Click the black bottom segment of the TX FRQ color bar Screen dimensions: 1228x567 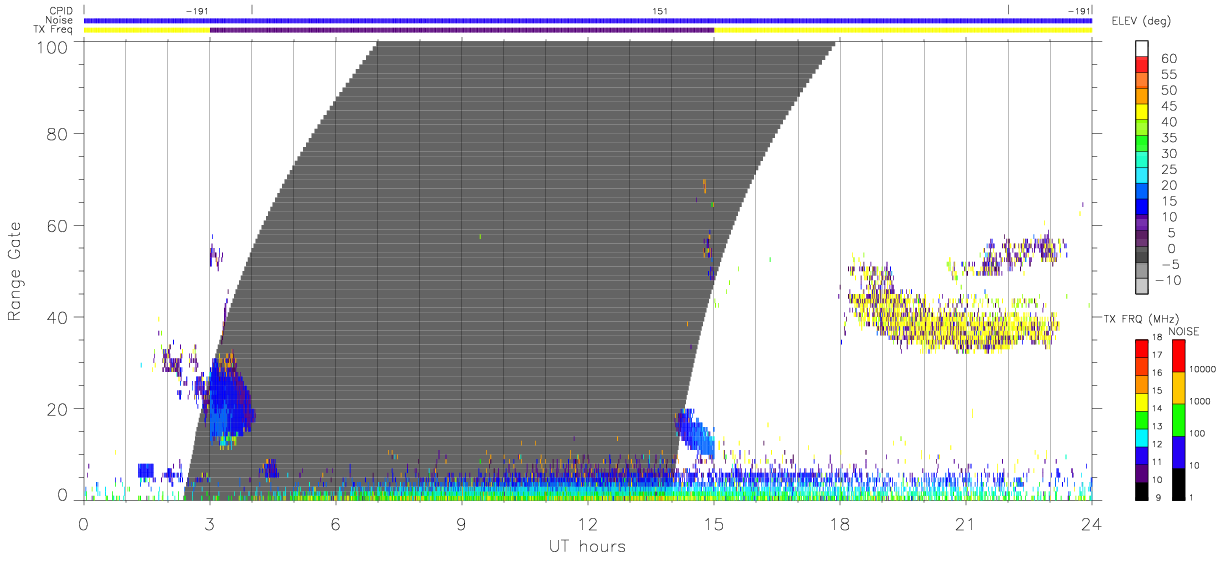1141,490
